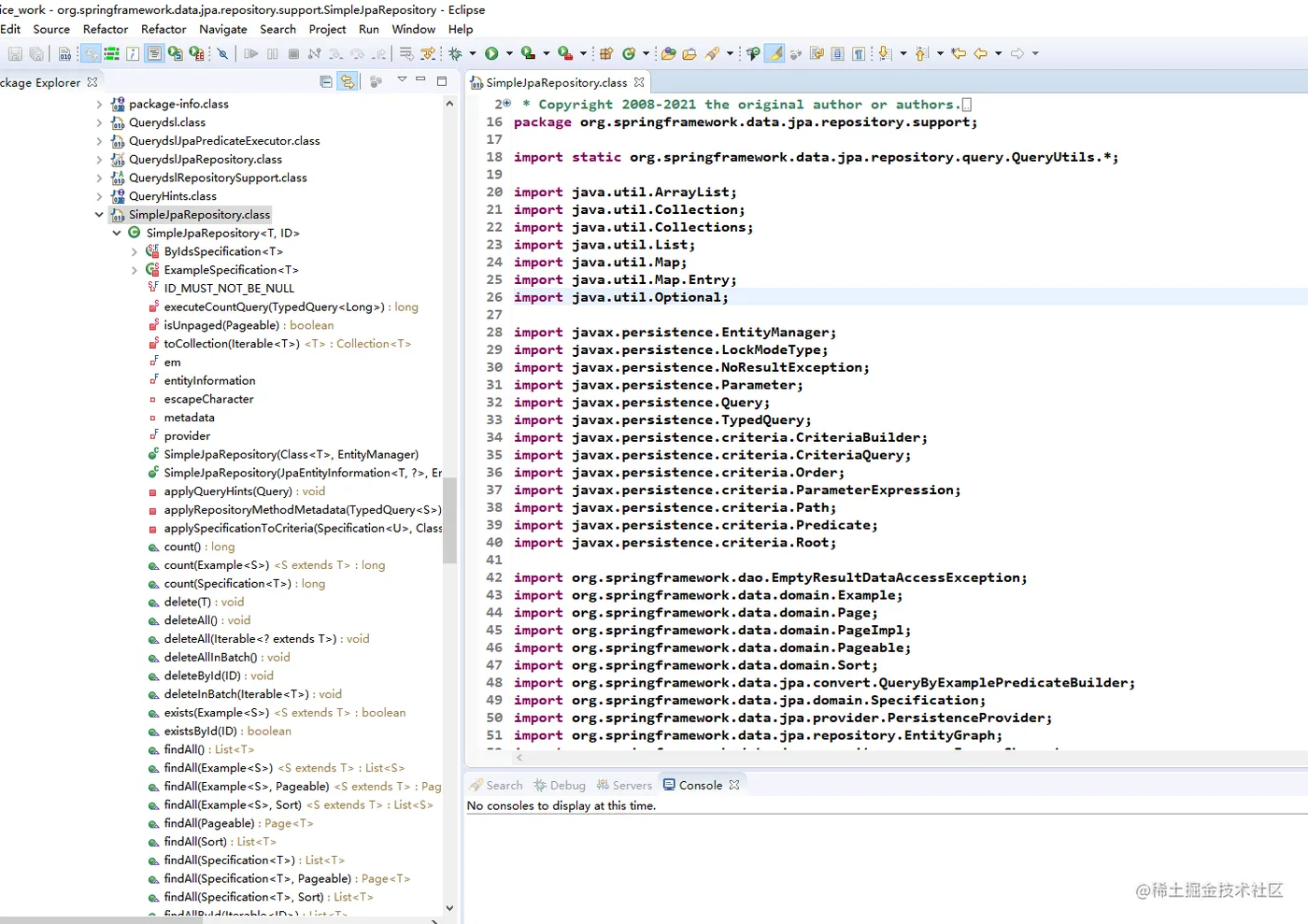The height and width of the screenshot is (924, 1308).
Task: Toggle Block Selection Mode icon
Action: (837, 53)
